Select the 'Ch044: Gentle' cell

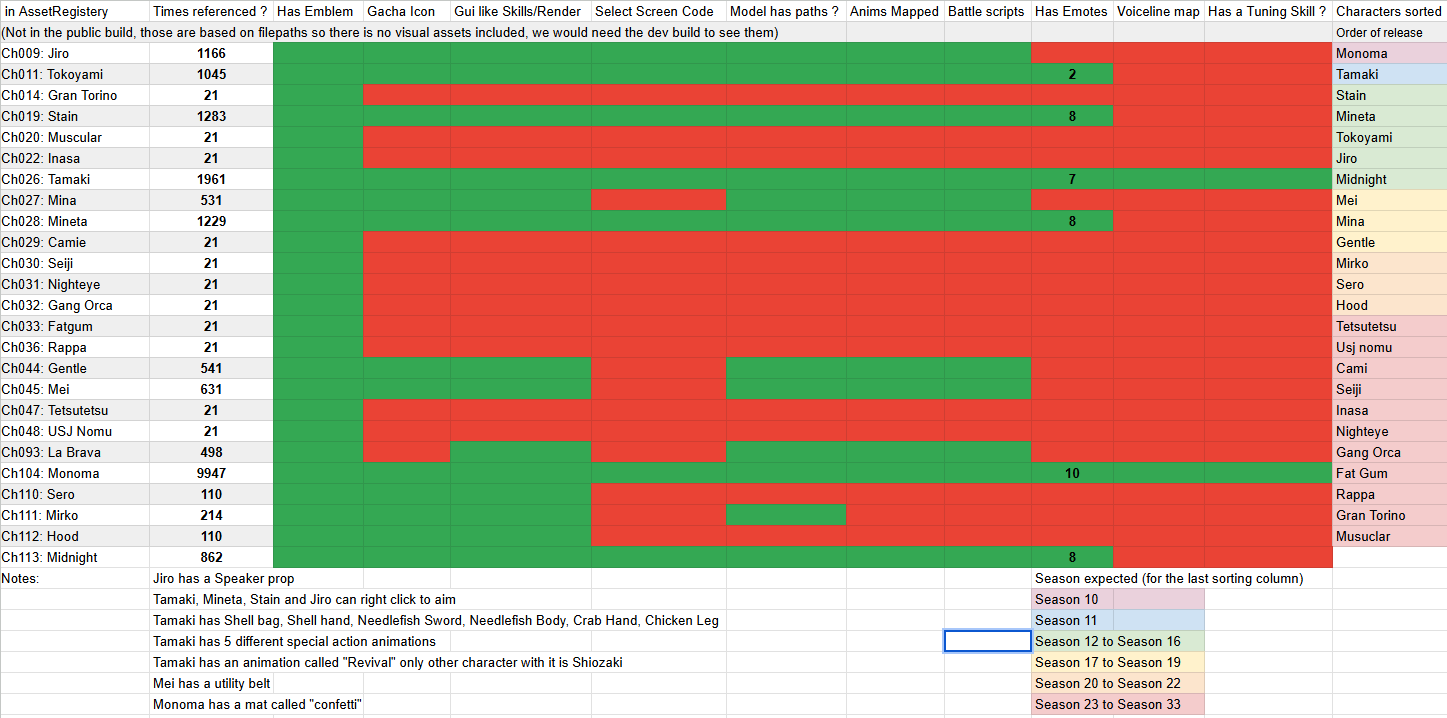tap(75, 368)
